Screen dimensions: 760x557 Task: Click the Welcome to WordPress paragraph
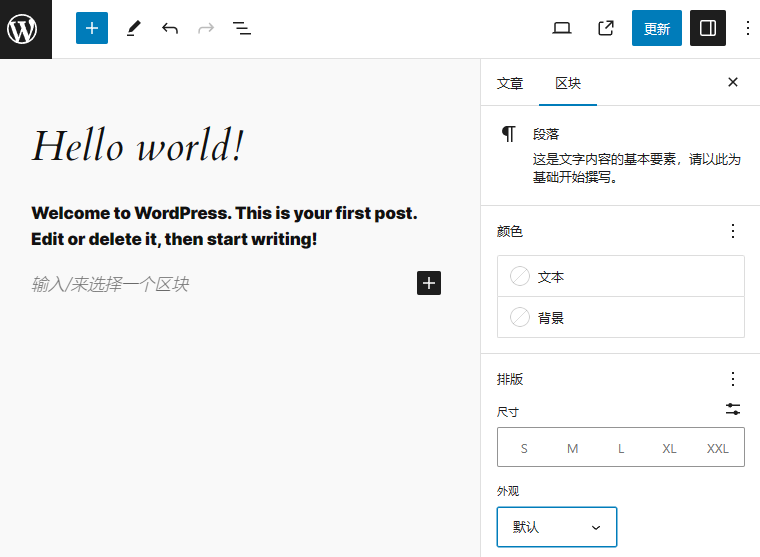224,226
